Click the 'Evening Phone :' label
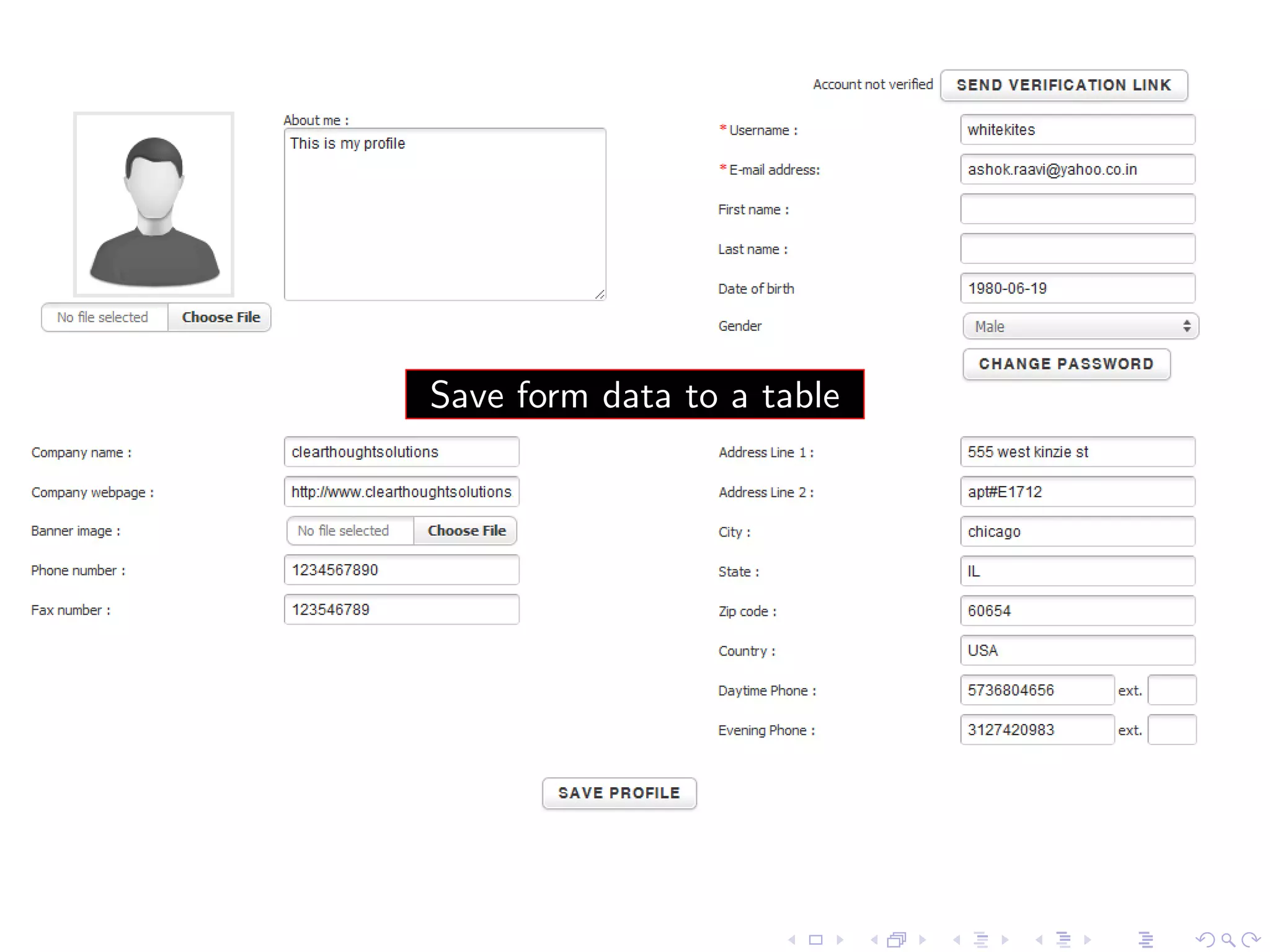Screen dimensions: 1270x952 coord(766,730)
